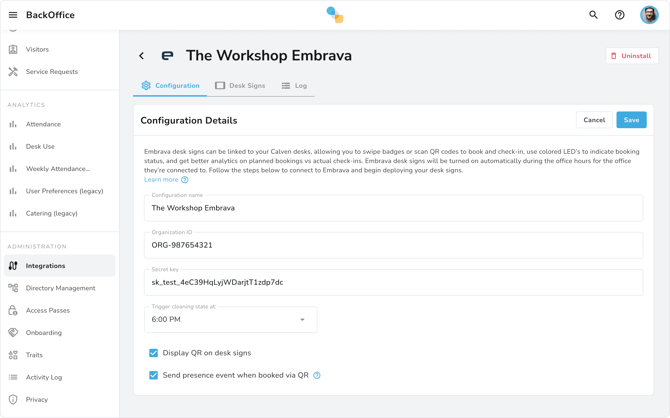
Task: Click the BackOffice title text
Action: pos(50,15)
